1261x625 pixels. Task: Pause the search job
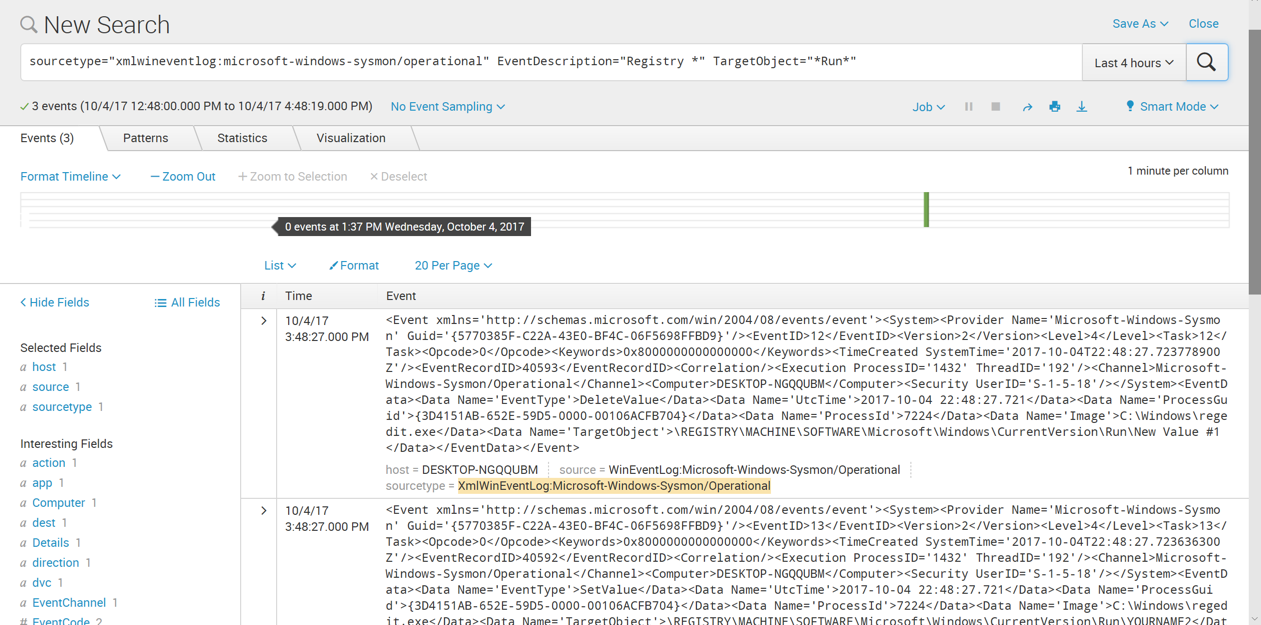(969, 106)
